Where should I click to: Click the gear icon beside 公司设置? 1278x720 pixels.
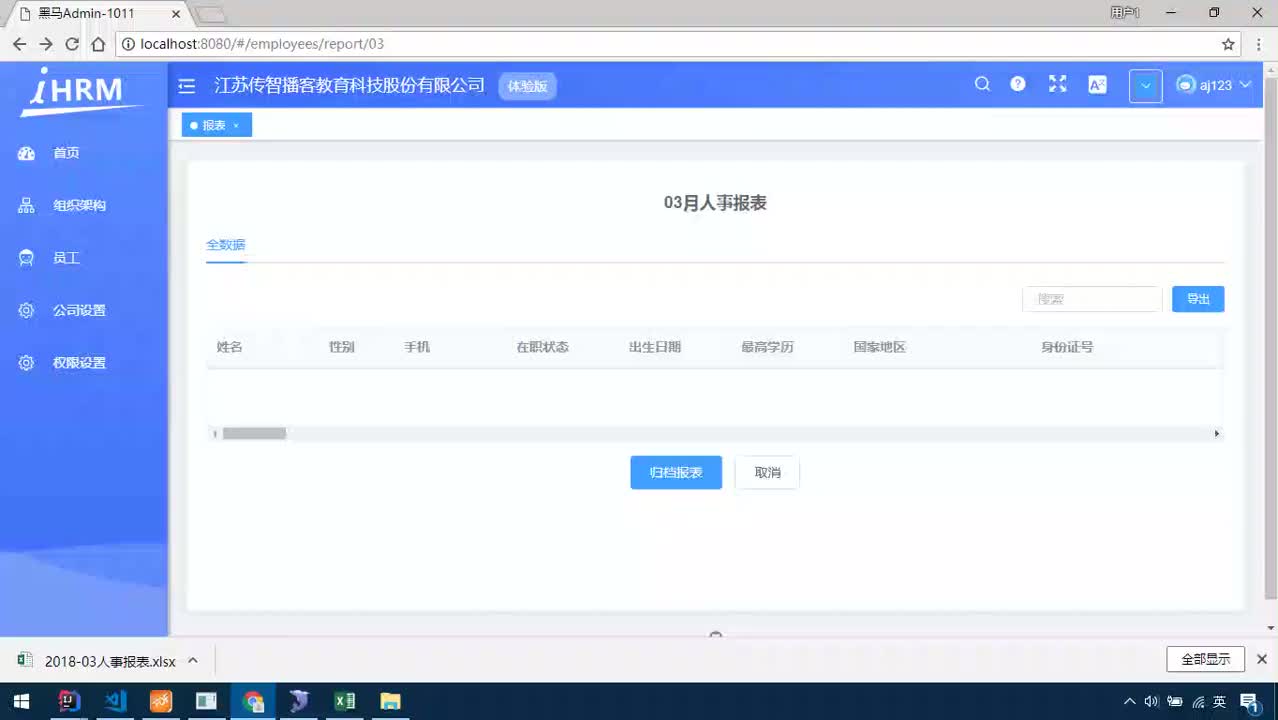click(27, 310)
